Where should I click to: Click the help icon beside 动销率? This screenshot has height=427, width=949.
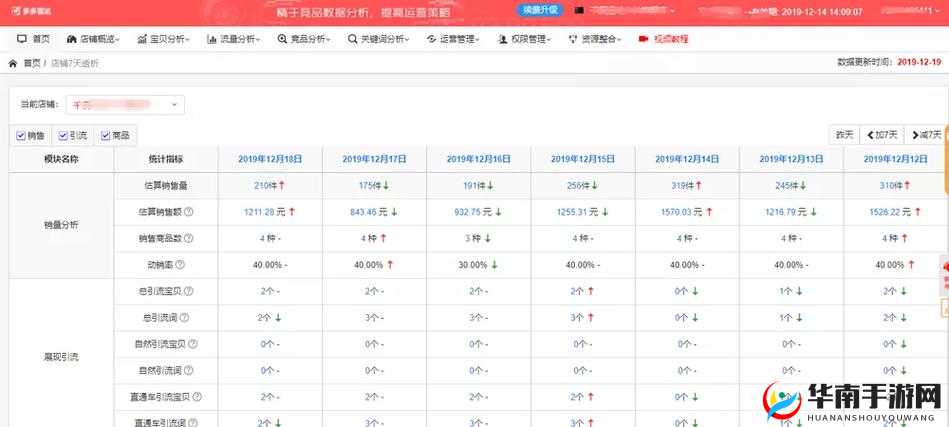(180, 265)
